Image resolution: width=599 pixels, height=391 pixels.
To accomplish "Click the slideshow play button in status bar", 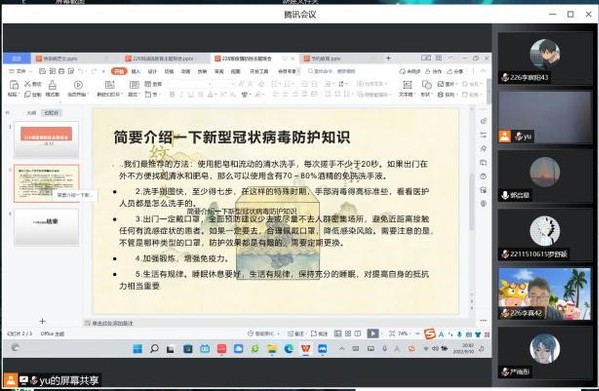I will (x=373, y=333).
